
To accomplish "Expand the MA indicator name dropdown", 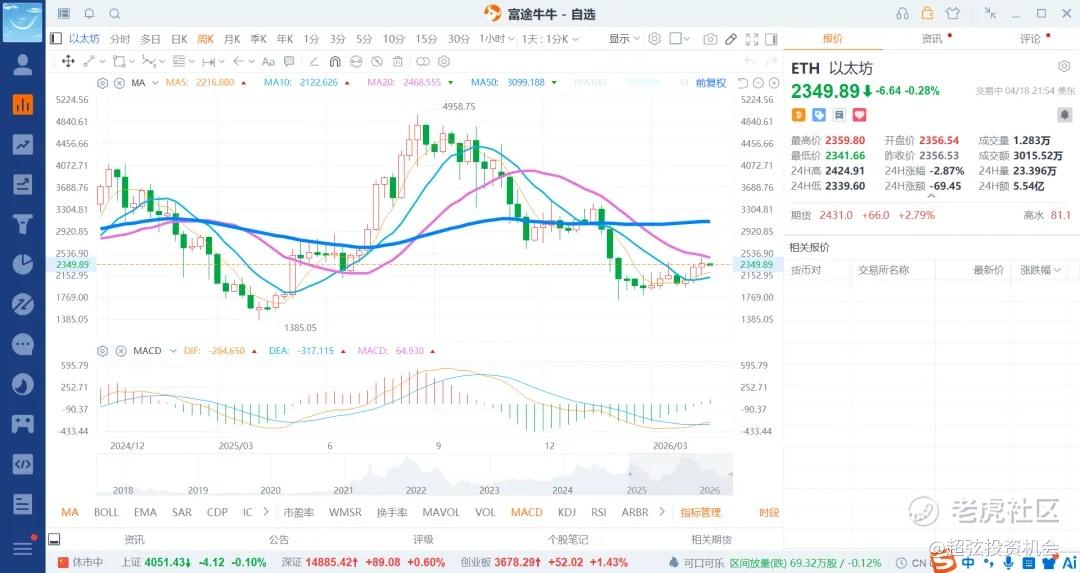I will point(155,83).
